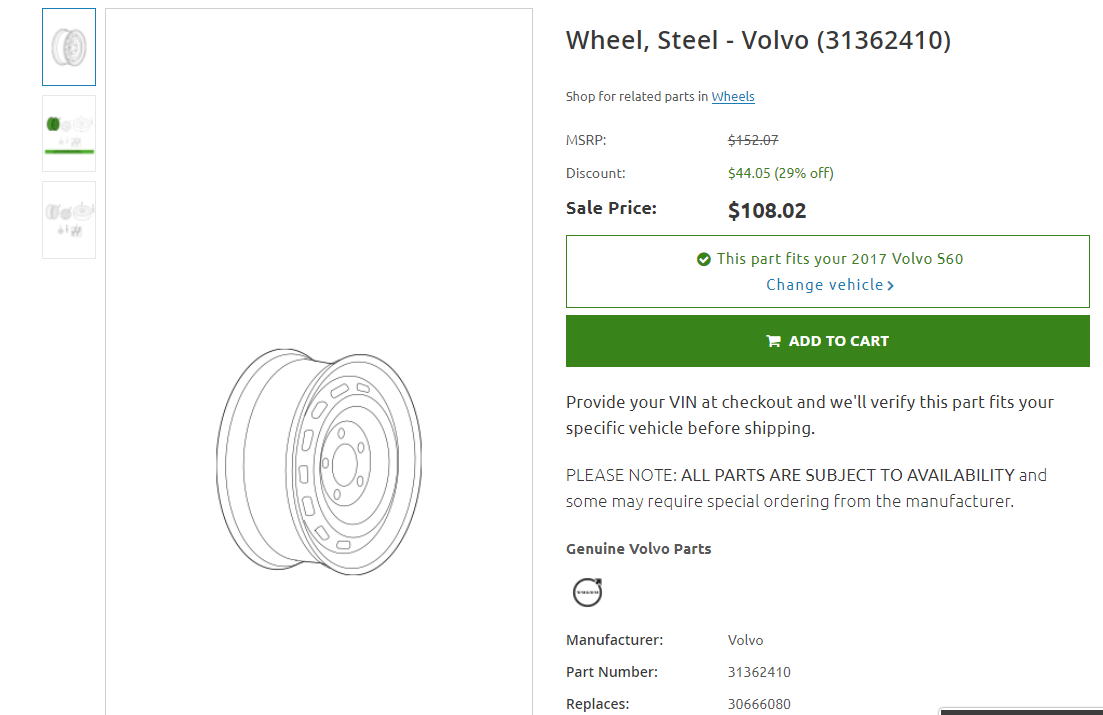Click the part number 31362410 value
1103x715 pixels.
(x=759, y=672)
